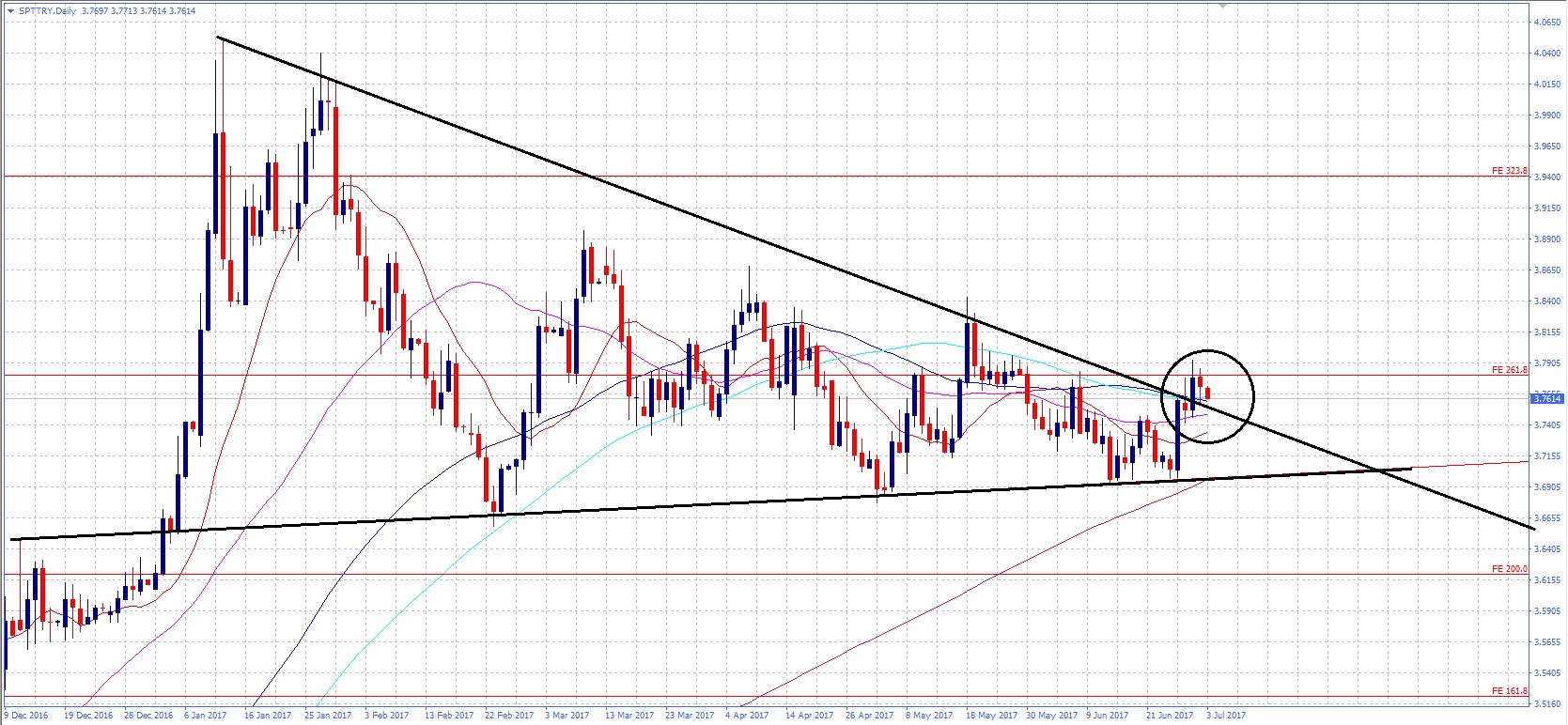Click the highlighted current price tag 3.7614
The height and width of the screenshot is (725, 1568).
pos(1547,399)
